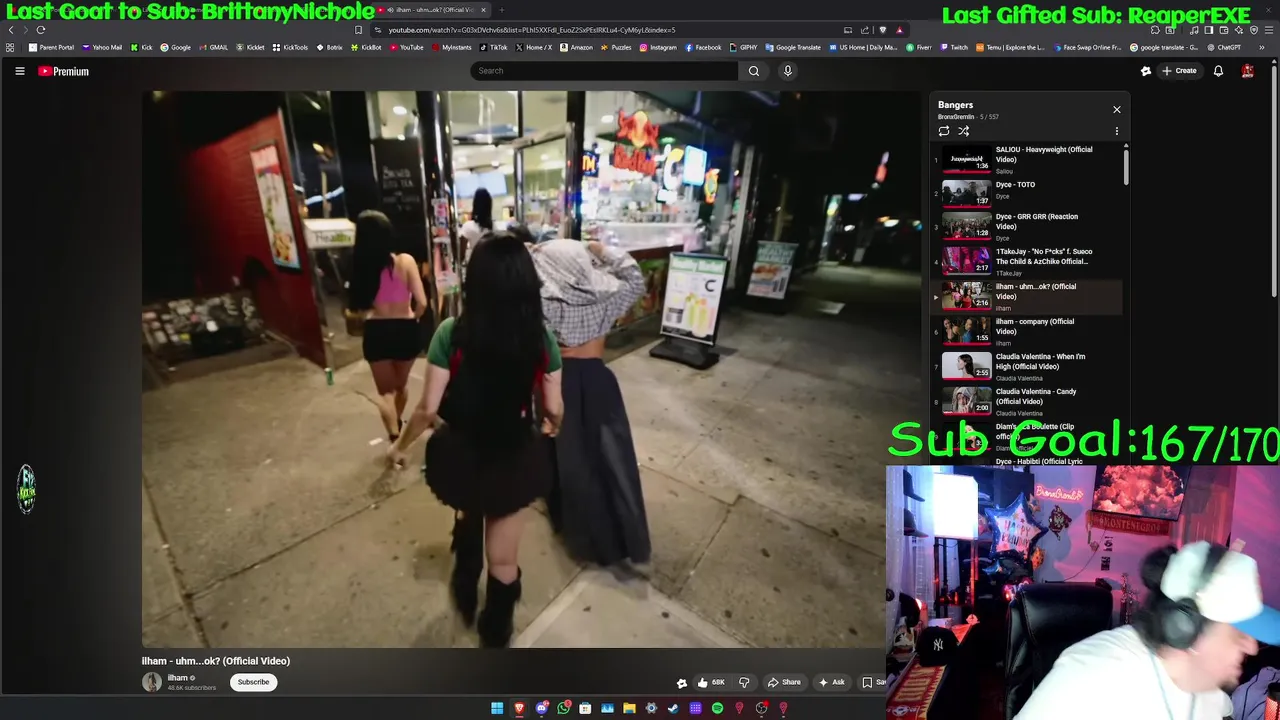The width and height of the screenshot is (1280, 720).
Task: Play SALIOU - Heavyweight playlist video
Action: (x=1026, y=159)
